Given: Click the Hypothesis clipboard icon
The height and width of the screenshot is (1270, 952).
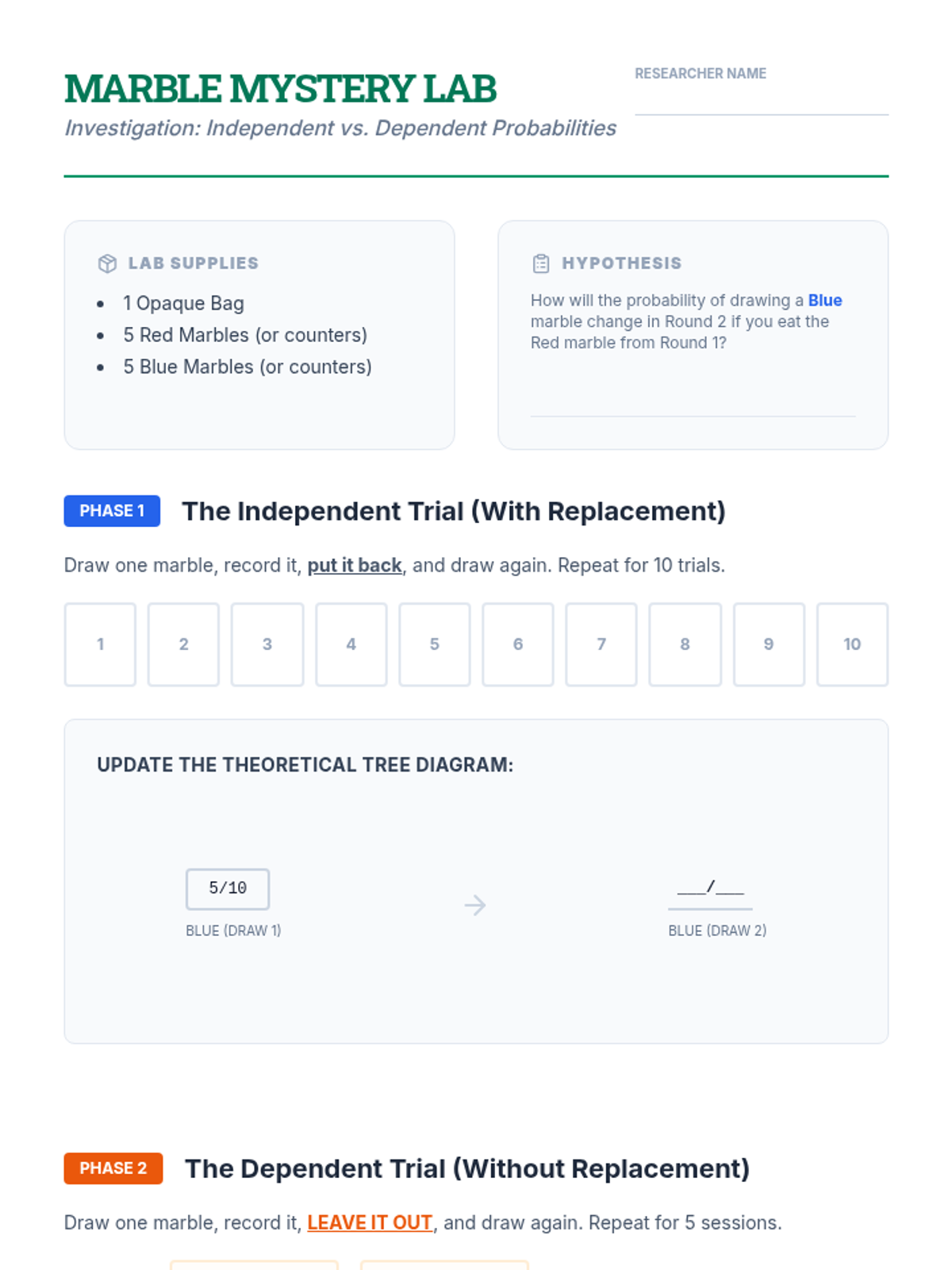Looking at the screenshot, I should 541,264.
